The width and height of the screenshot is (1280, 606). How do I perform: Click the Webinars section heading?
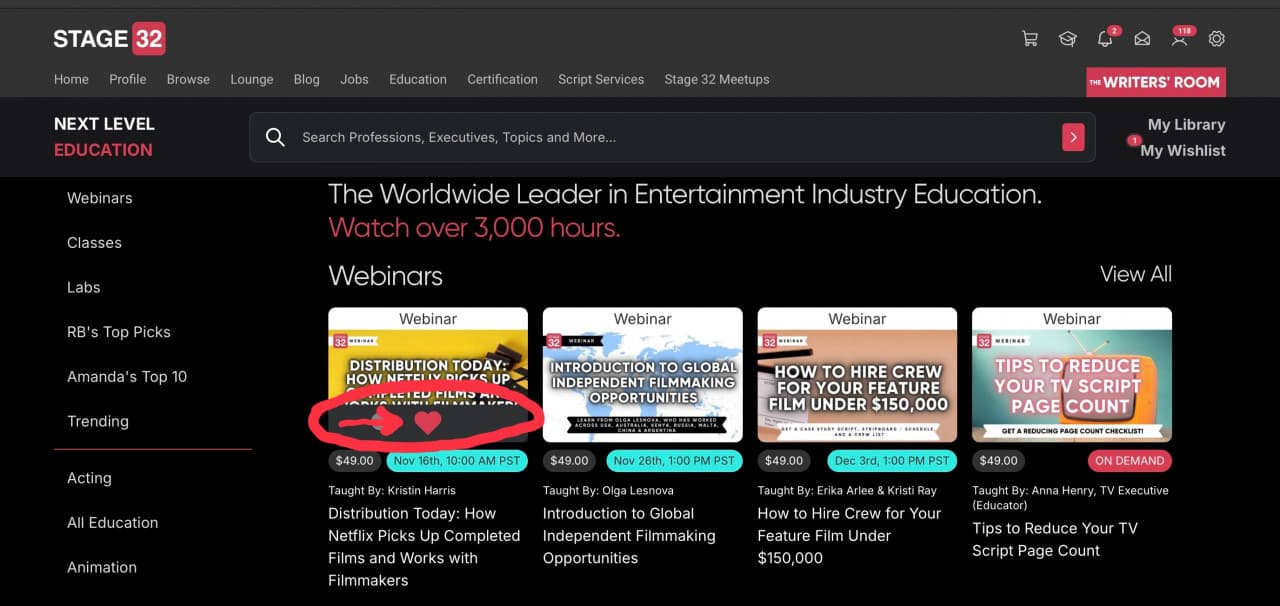click(385, 276)
